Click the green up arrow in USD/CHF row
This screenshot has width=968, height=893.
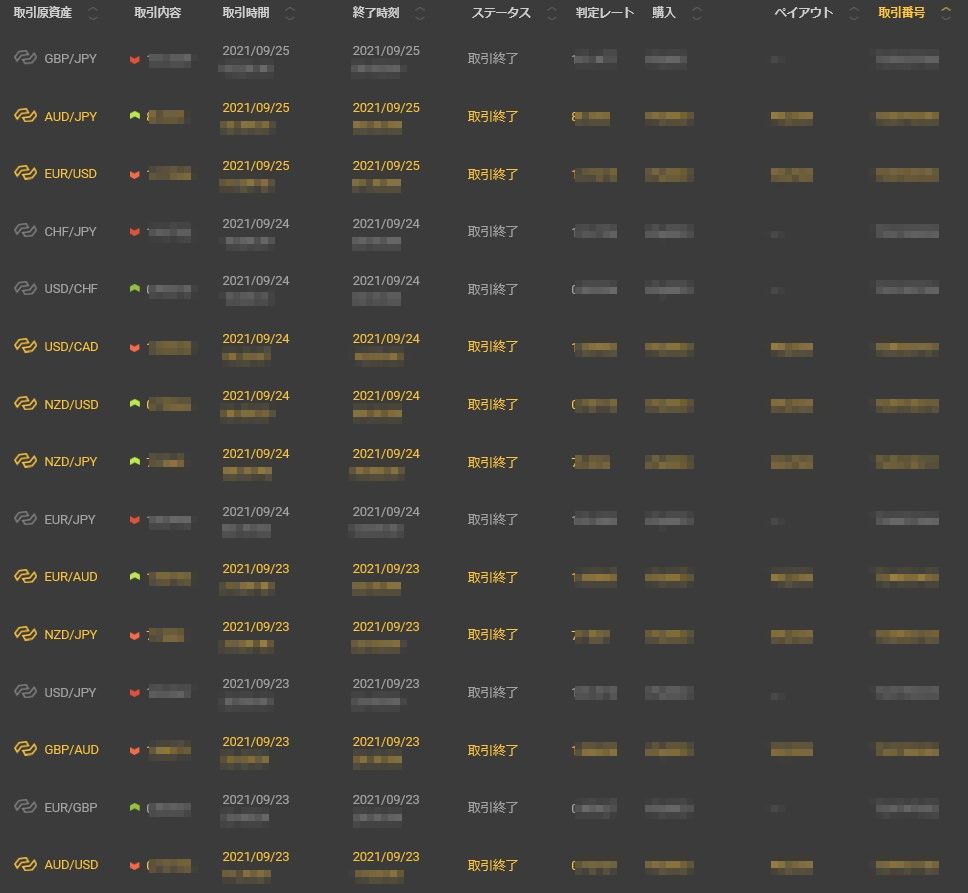pyautogui.click(x=134, y=289)
